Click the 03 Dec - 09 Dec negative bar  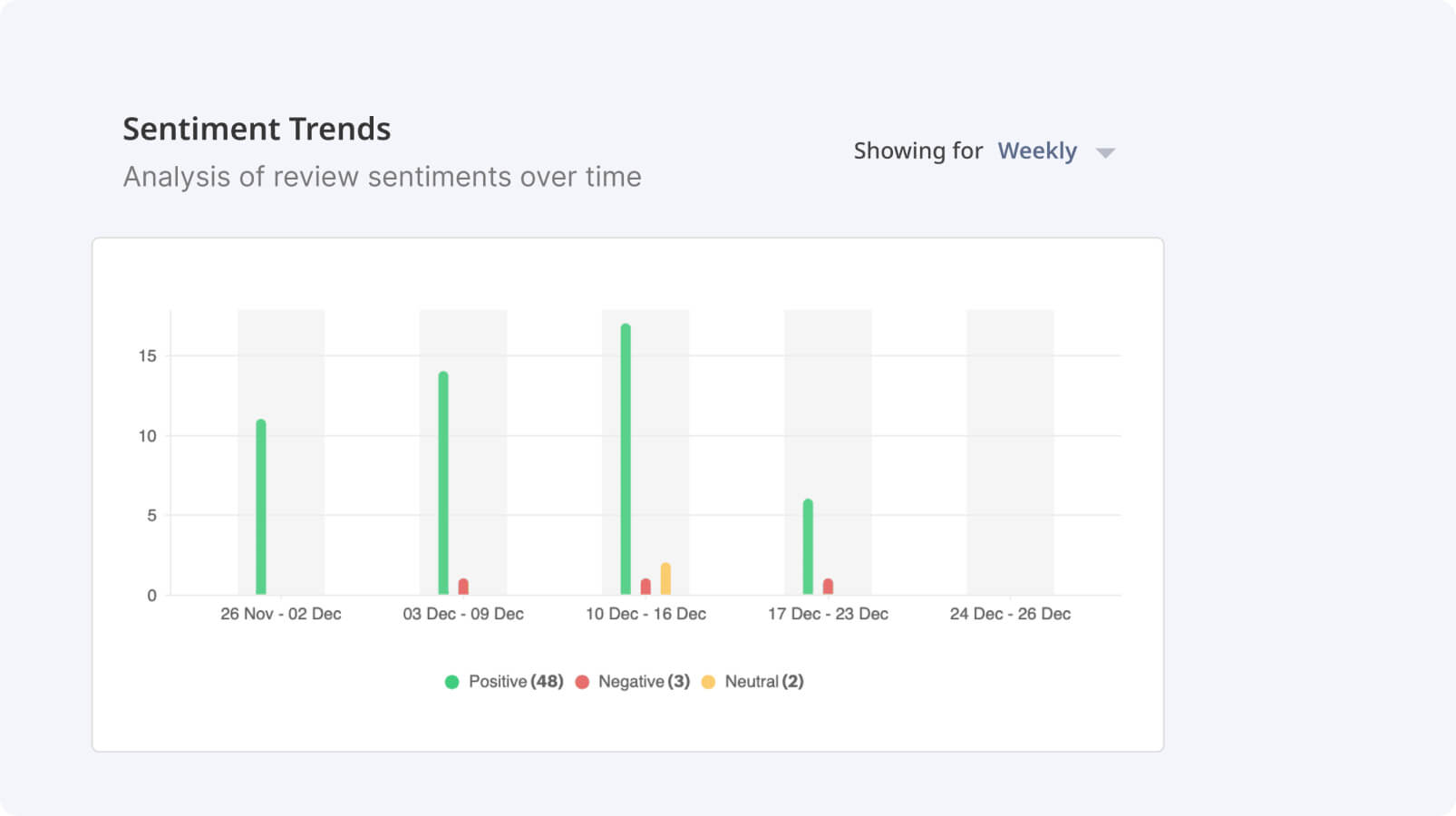[x=463, y=587]
